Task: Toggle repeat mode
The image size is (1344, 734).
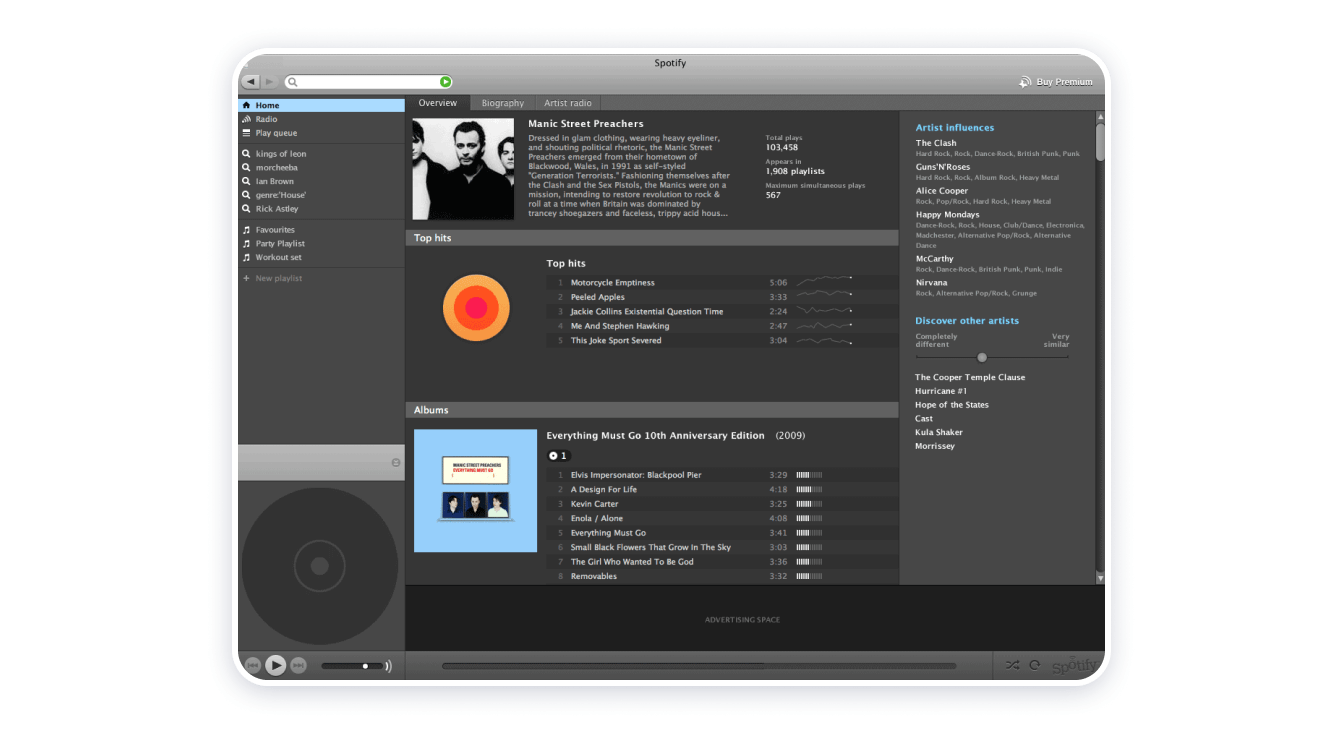Action: pos(1035,665)
